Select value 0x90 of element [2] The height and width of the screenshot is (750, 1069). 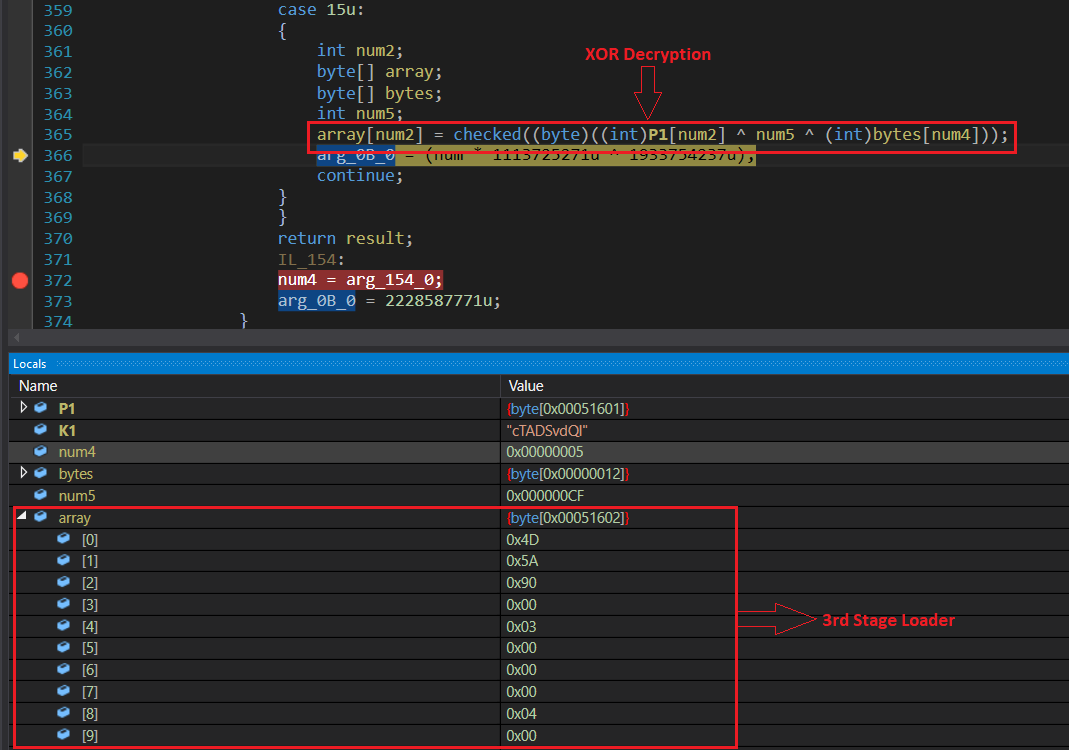point(522,583)
